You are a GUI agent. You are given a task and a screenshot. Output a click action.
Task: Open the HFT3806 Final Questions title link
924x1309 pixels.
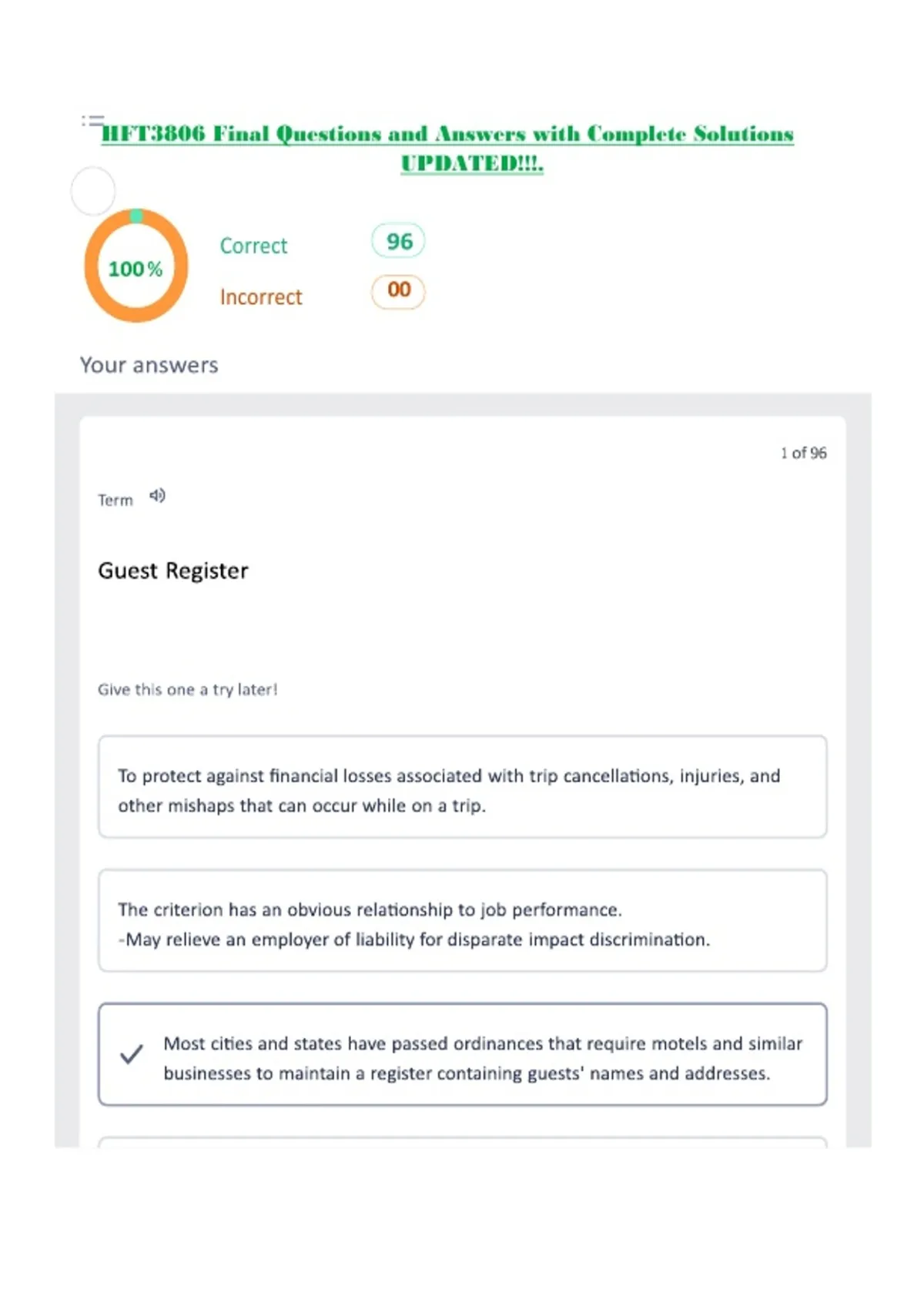pyautogui.click(x=447, y=134)
